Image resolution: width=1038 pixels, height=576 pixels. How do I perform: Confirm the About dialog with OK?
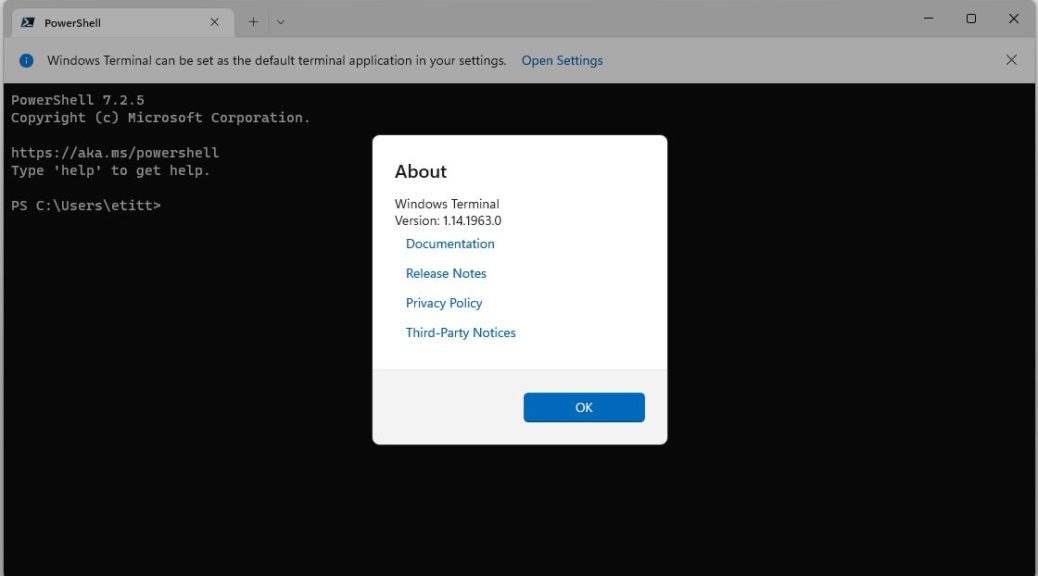584,407
